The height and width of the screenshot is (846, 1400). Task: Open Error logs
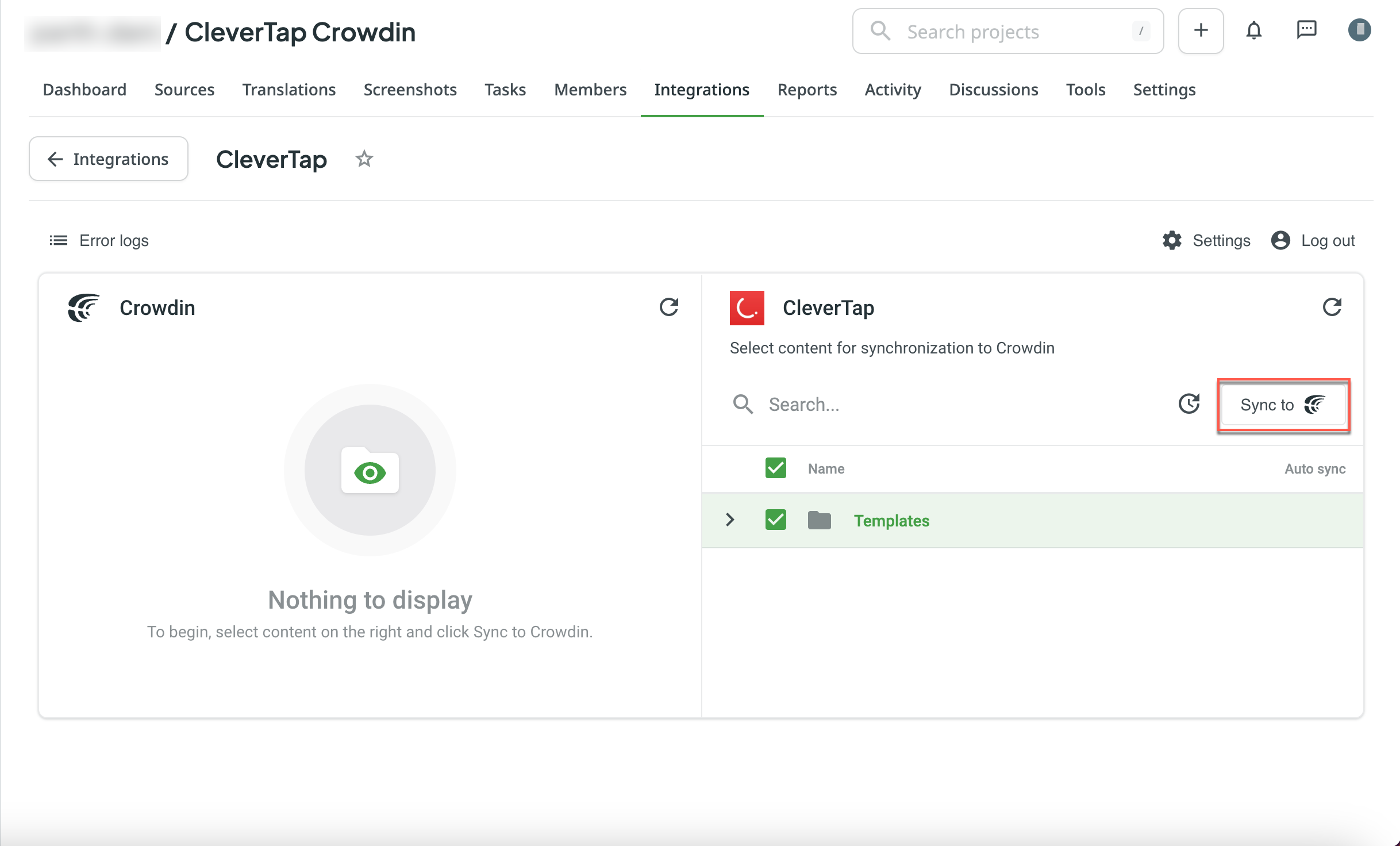click(x=99, y=240)
